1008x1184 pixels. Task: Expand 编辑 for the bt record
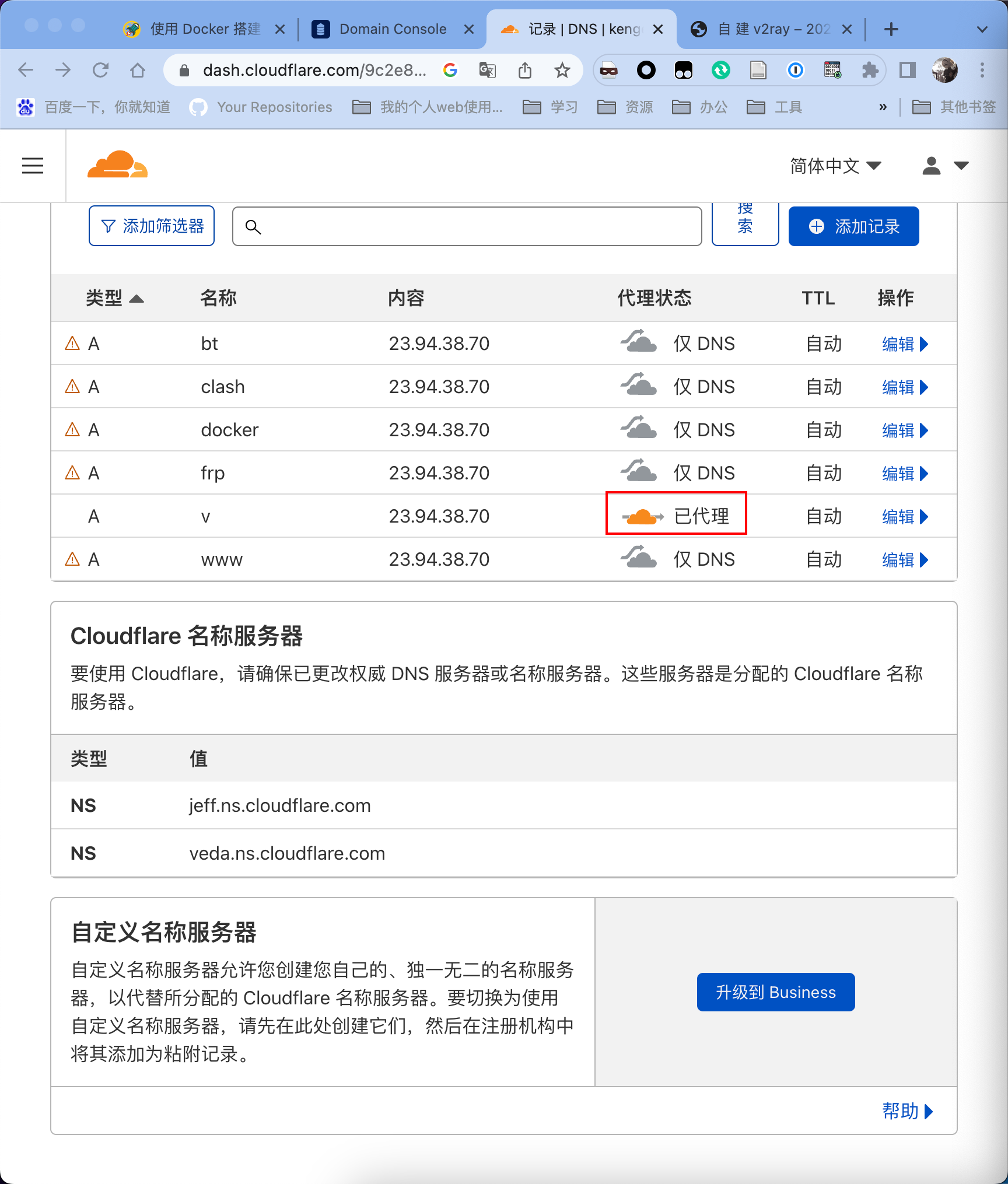pyautogui.click(x=905, y=344)
